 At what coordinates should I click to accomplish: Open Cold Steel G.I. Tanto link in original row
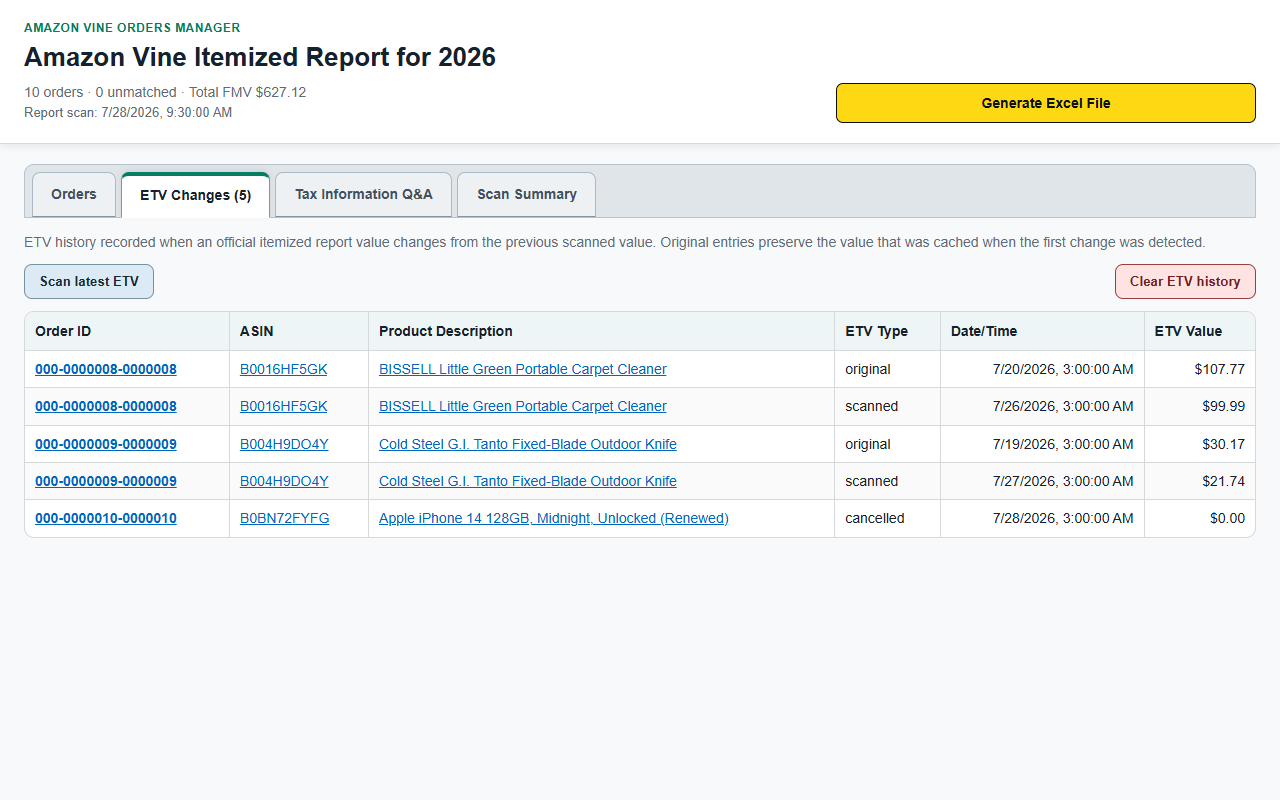tap(528, 444)
